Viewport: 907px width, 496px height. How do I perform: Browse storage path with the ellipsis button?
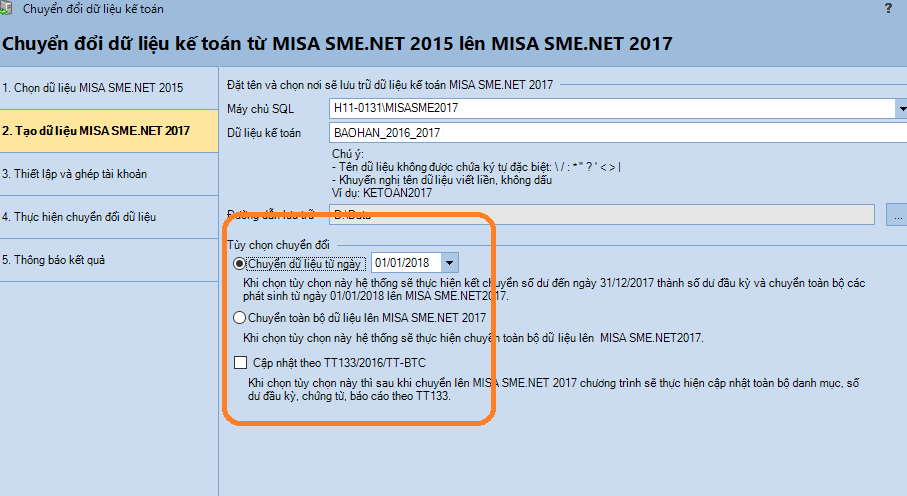coord(897,215)
